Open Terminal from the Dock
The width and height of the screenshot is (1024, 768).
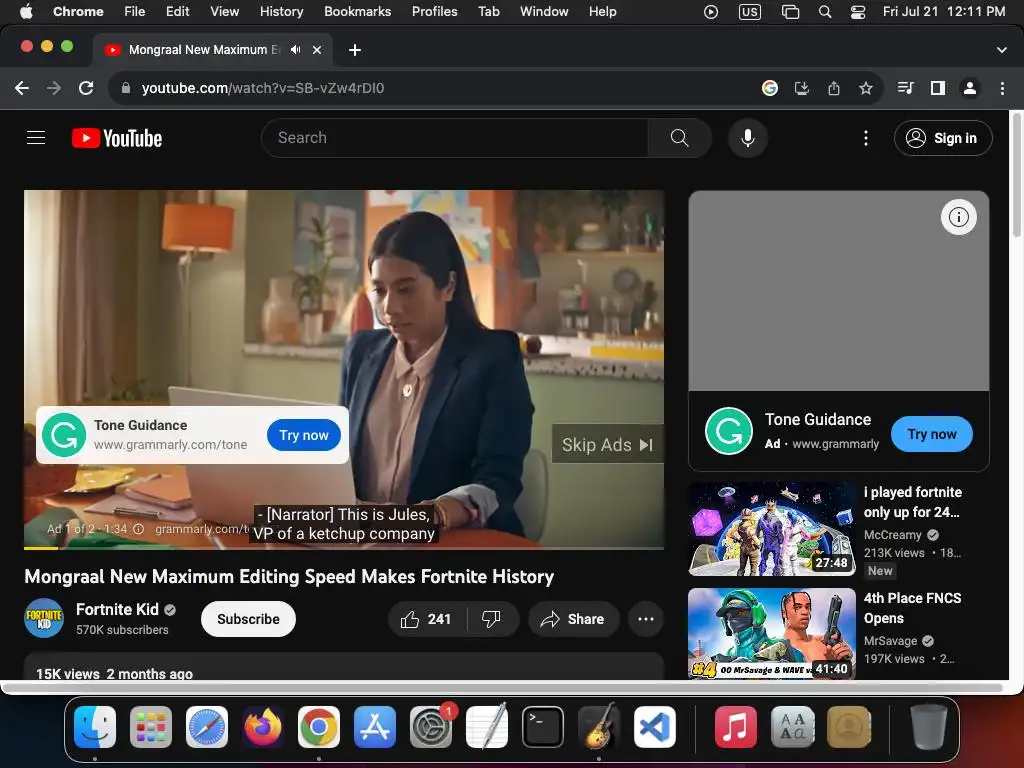coord(543,727)
